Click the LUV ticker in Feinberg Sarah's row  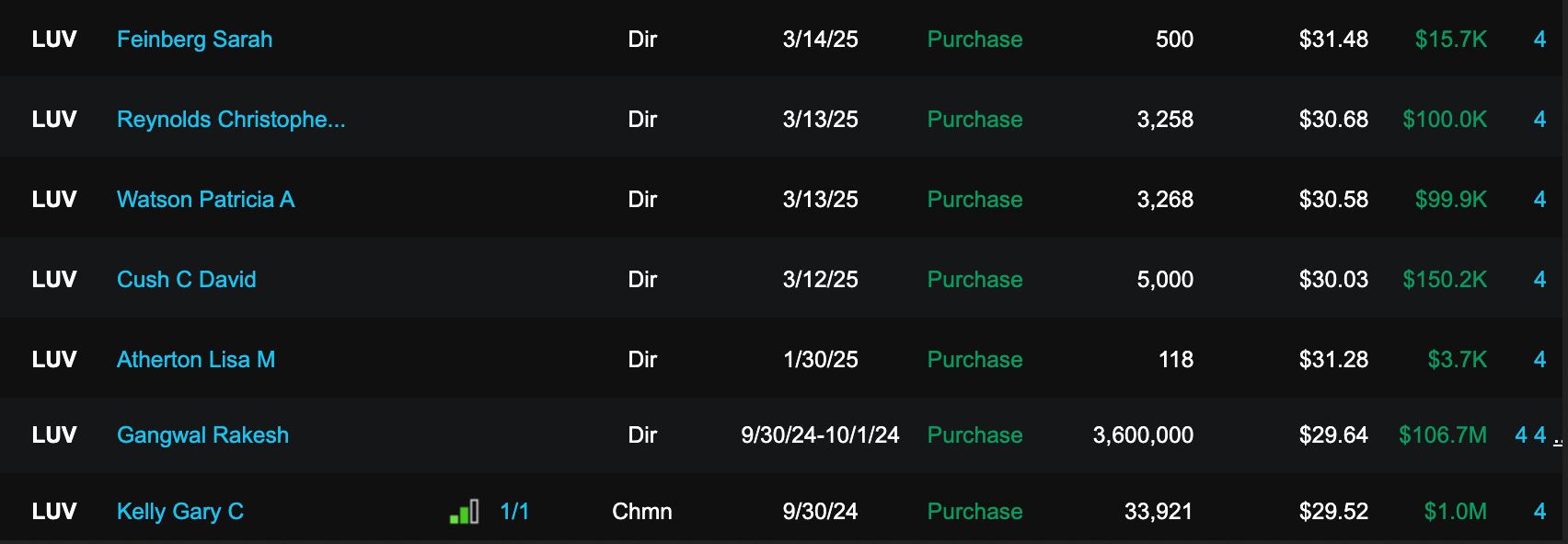[54, 40]
